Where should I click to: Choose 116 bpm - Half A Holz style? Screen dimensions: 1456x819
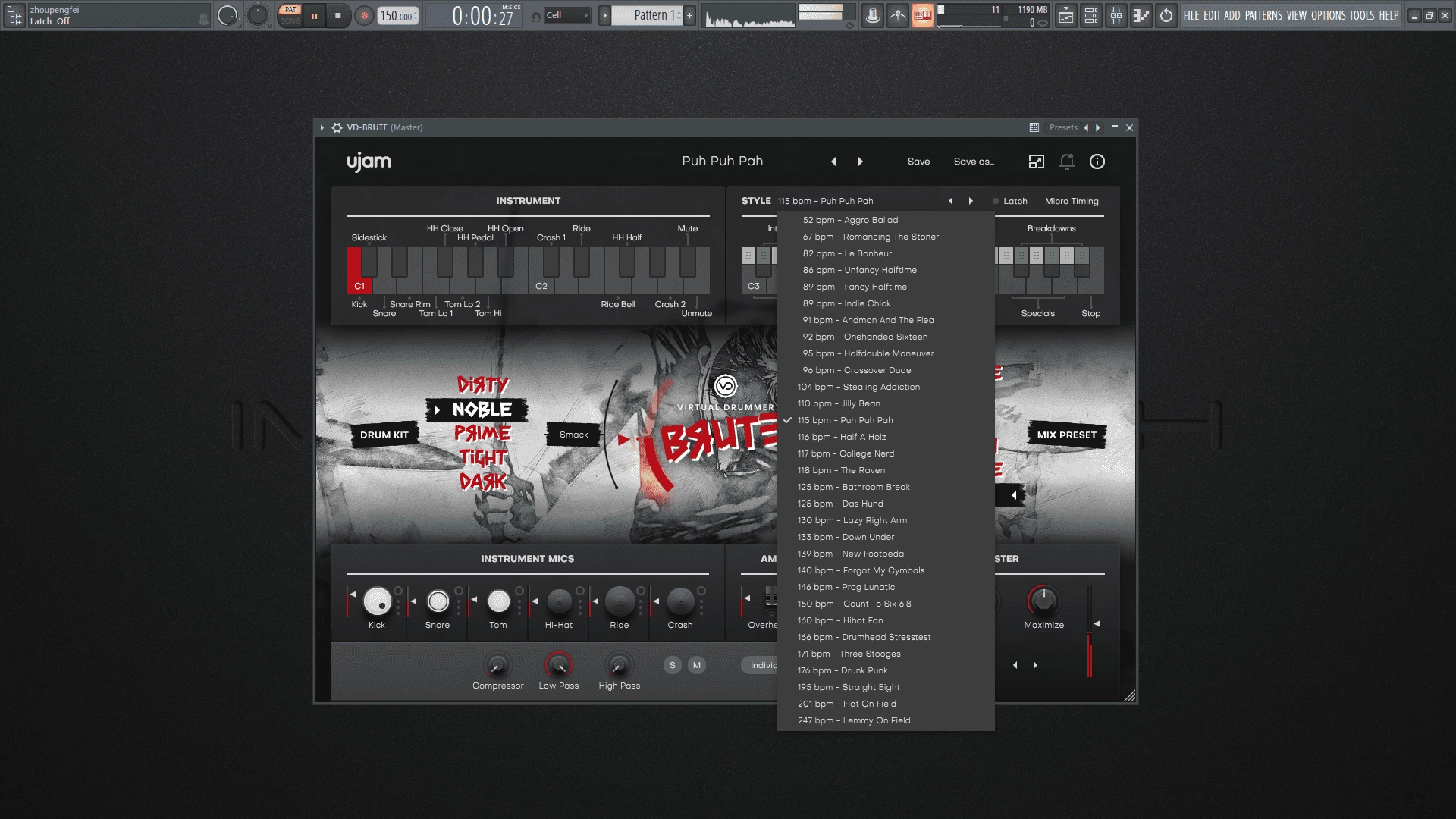click(886, 437)
